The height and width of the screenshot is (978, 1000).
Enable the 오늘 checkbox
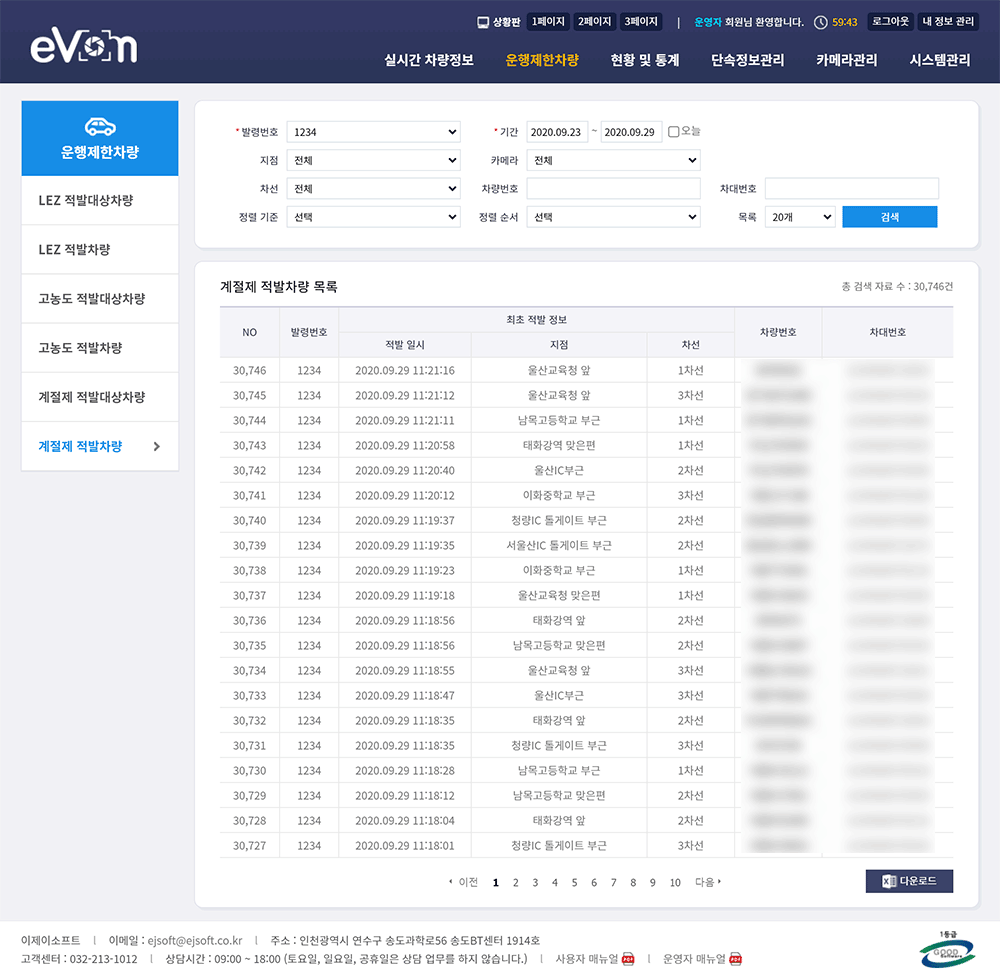(673, 132)
